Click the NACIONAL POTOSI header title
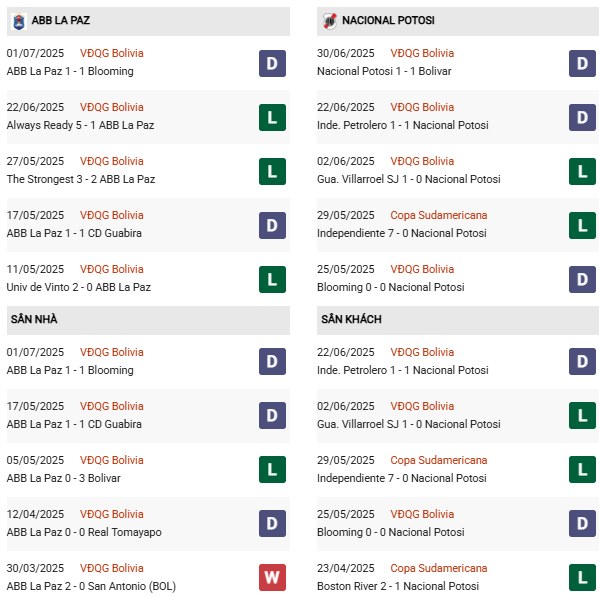Image resolution: width=599 pixels, height=597 pixels. coord(388,20)
